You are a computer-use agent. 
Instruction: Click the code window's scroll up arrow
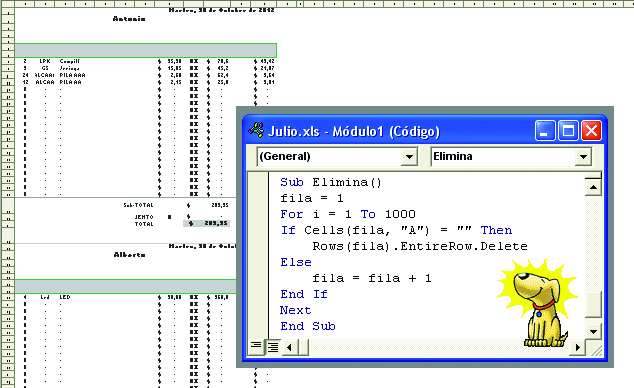pos(593,187)
